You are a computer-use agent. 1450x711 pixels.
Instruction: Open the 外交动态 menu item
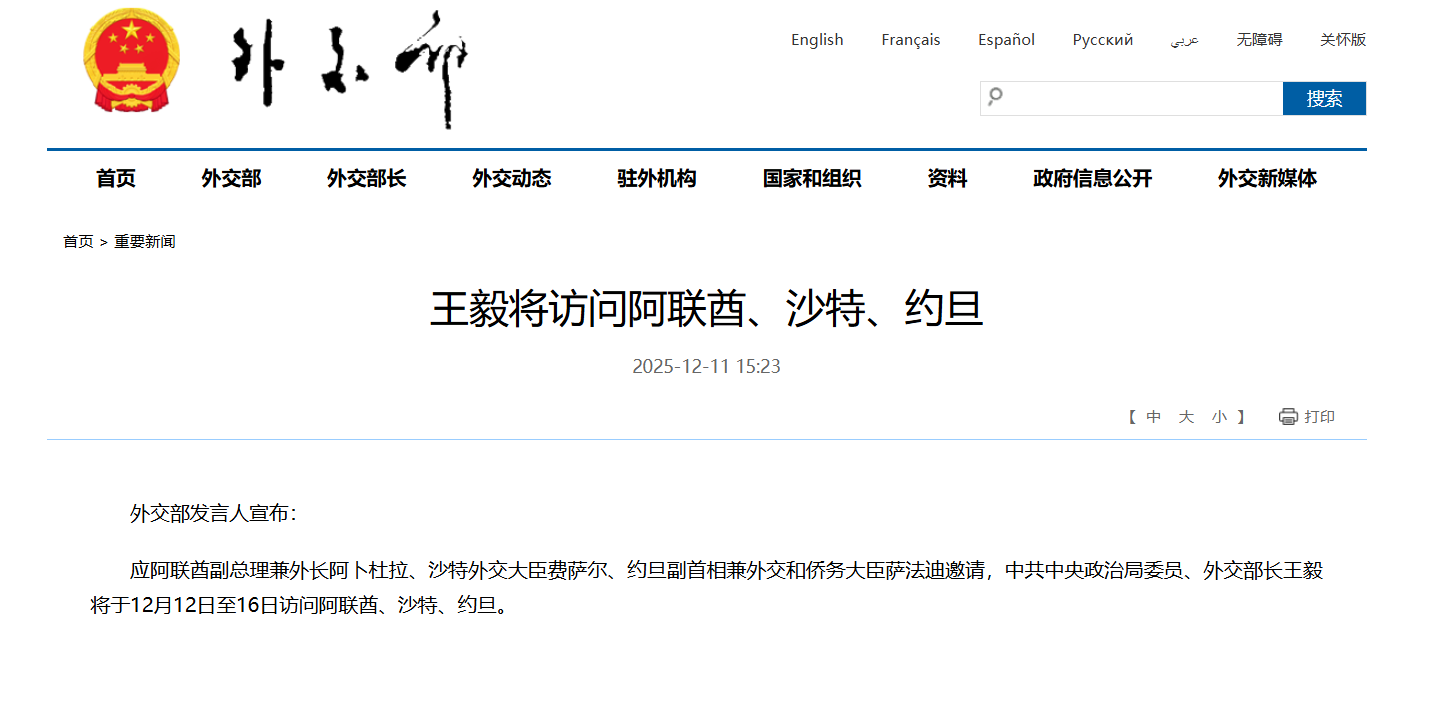tap(511, 179)
